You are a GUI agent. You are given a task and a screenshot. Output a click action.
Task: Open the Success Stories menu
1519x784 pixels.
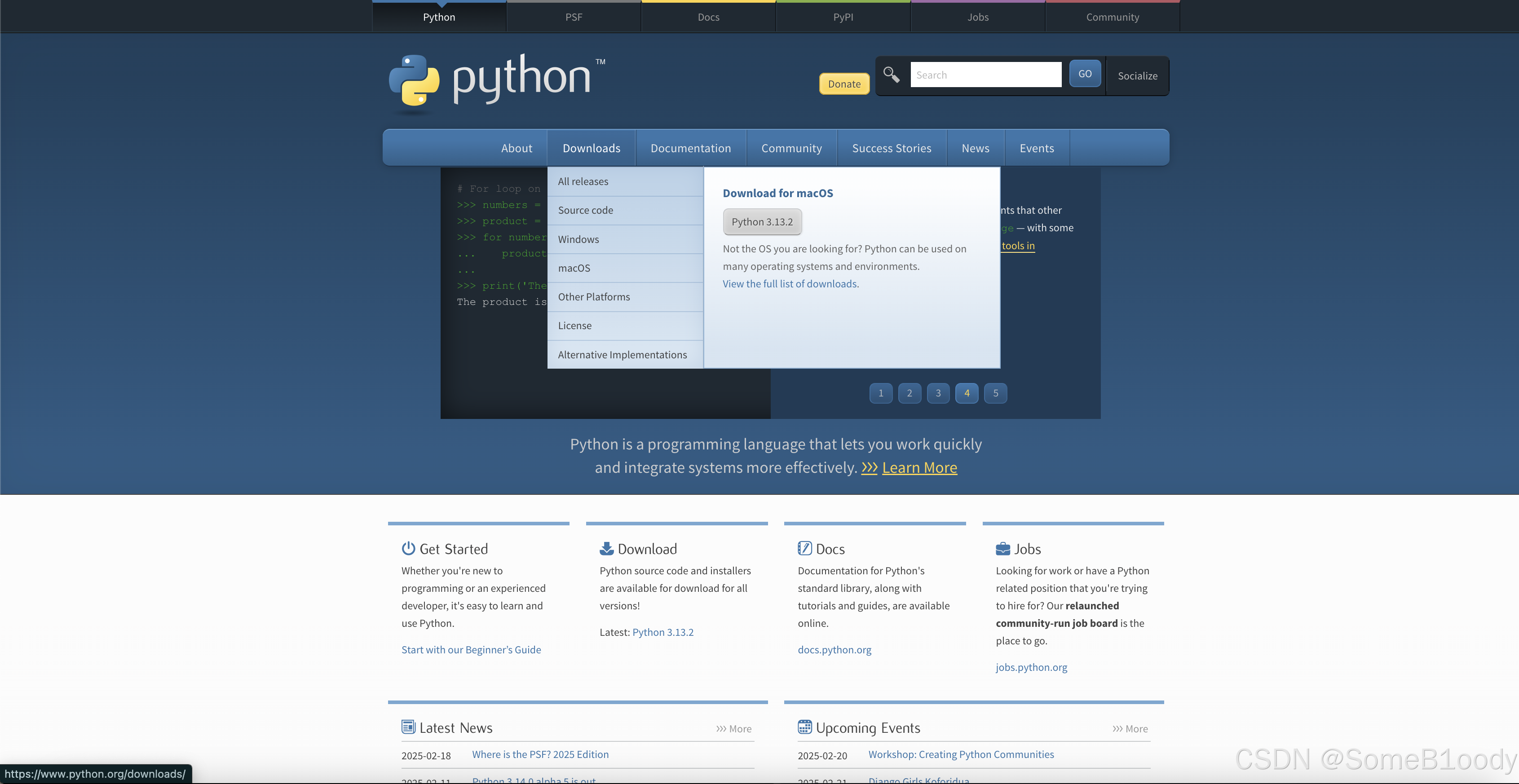pyautogui.click(x=892, y=148)
